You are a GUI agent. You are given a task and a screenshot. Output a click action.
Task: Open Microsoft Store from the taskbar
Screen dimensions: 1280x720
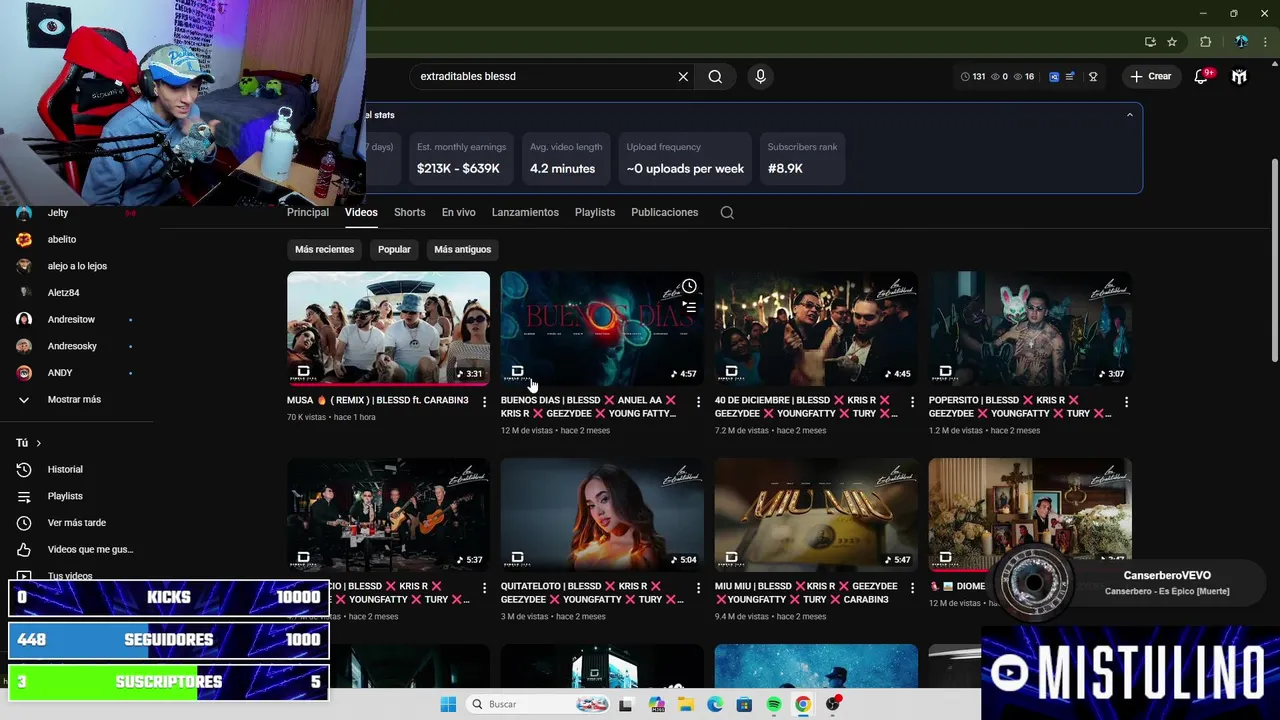pos(744,704)
